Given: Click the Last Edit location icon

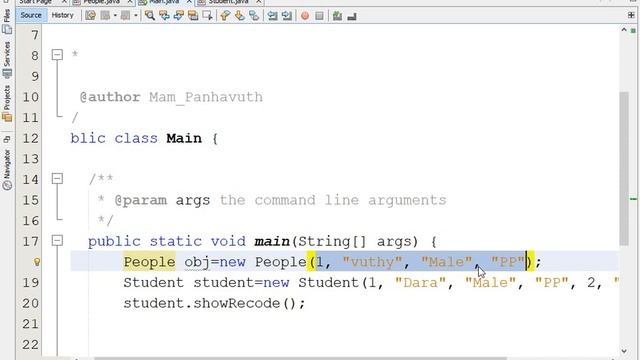Looking at the screenshot, I should (x=90, y=16).
